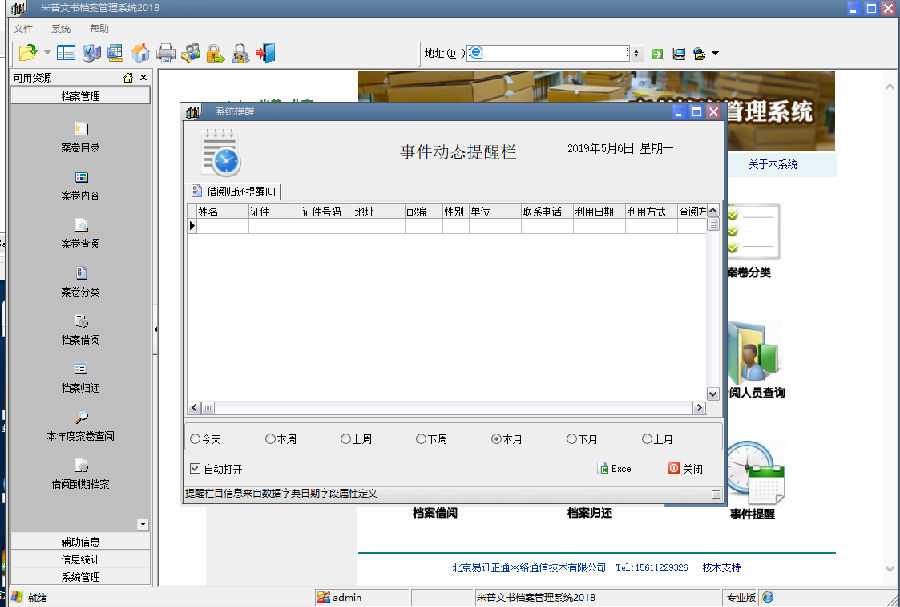This screenshot has height=607, width=900.
Task: Click the magnifier query icon in sidebar
Action: [x=81, y=417]
